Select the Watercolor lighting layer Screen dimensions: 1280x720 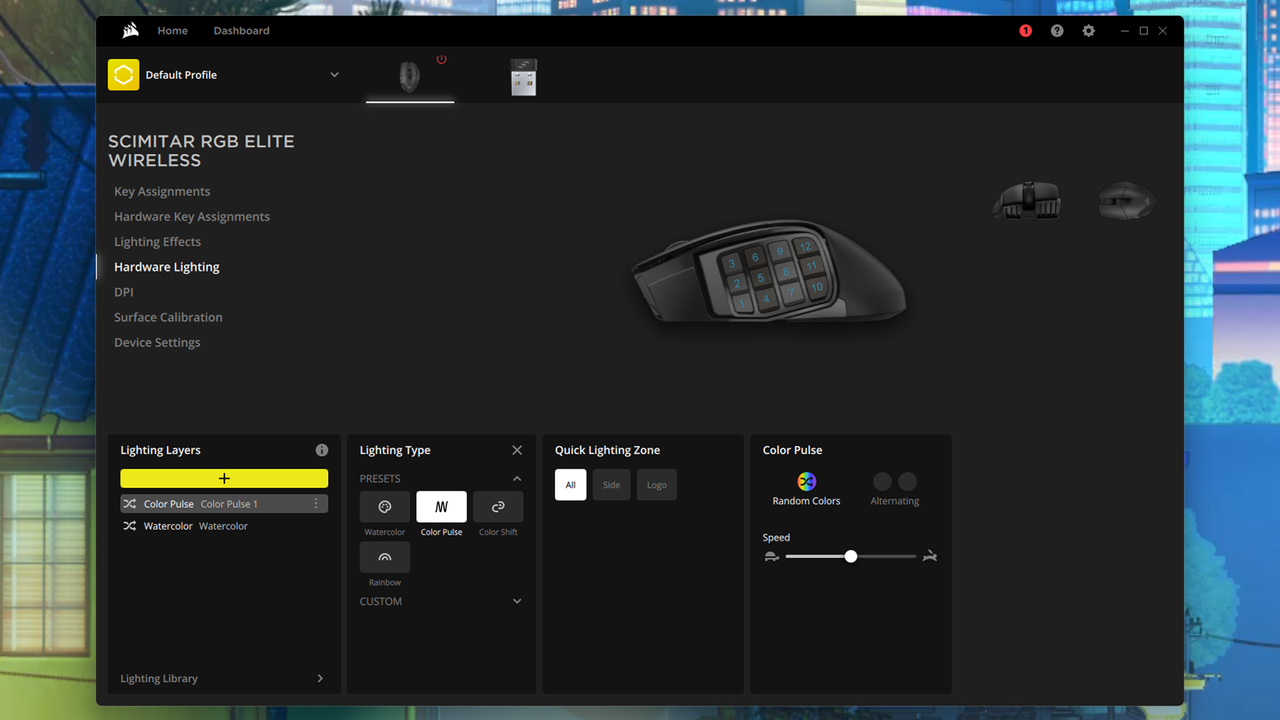(224, 526)
